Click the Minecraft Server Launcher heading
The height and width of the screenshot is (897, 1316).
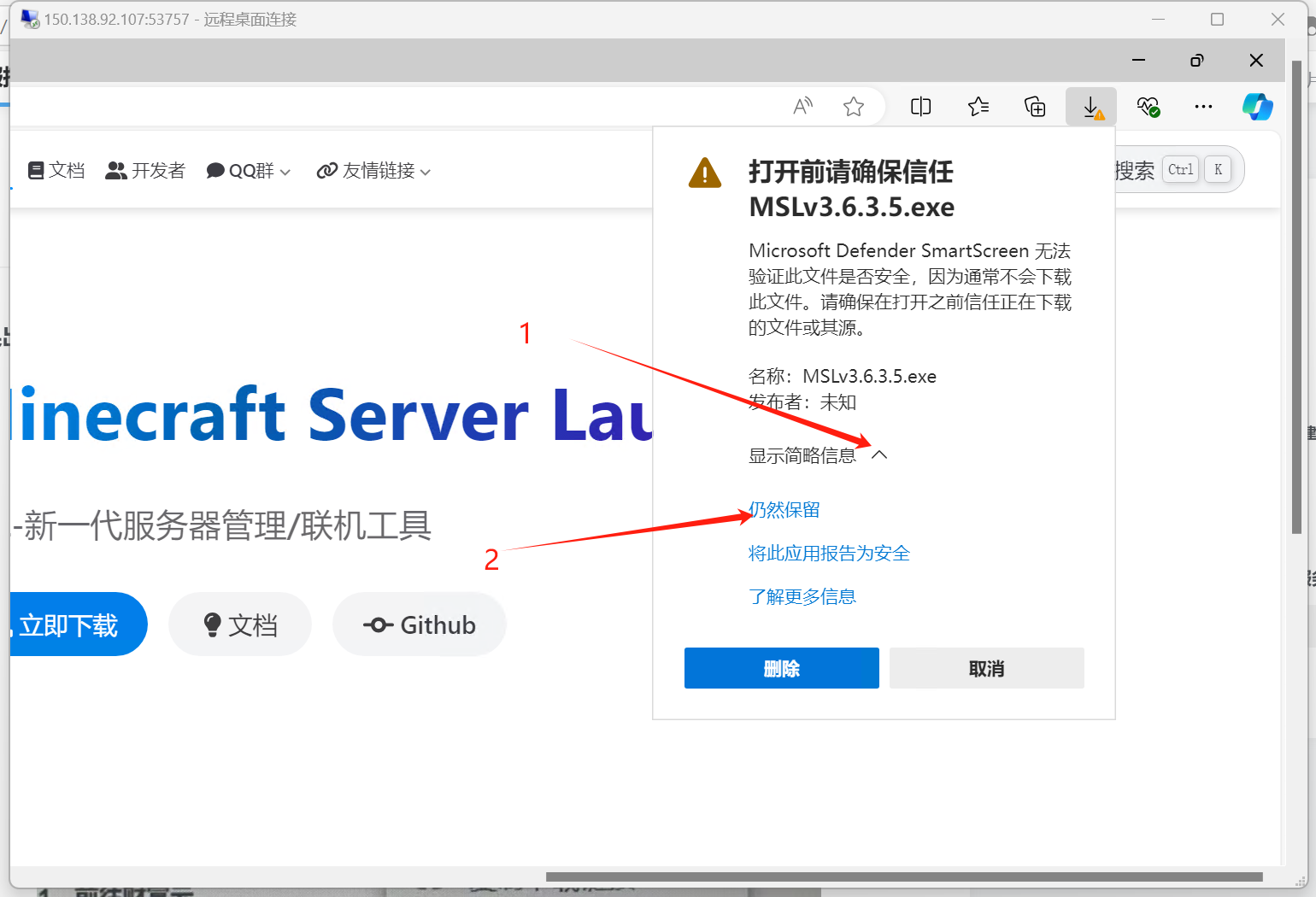[x=332, y=415]
